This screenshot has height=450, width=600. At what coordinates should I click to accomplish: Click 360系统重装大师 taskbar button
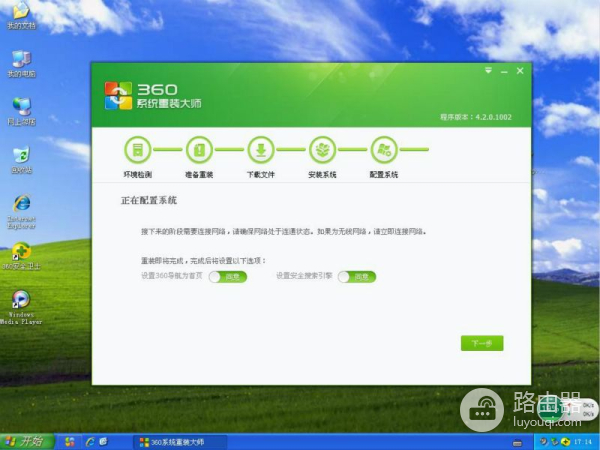click(x=180, y=442)
